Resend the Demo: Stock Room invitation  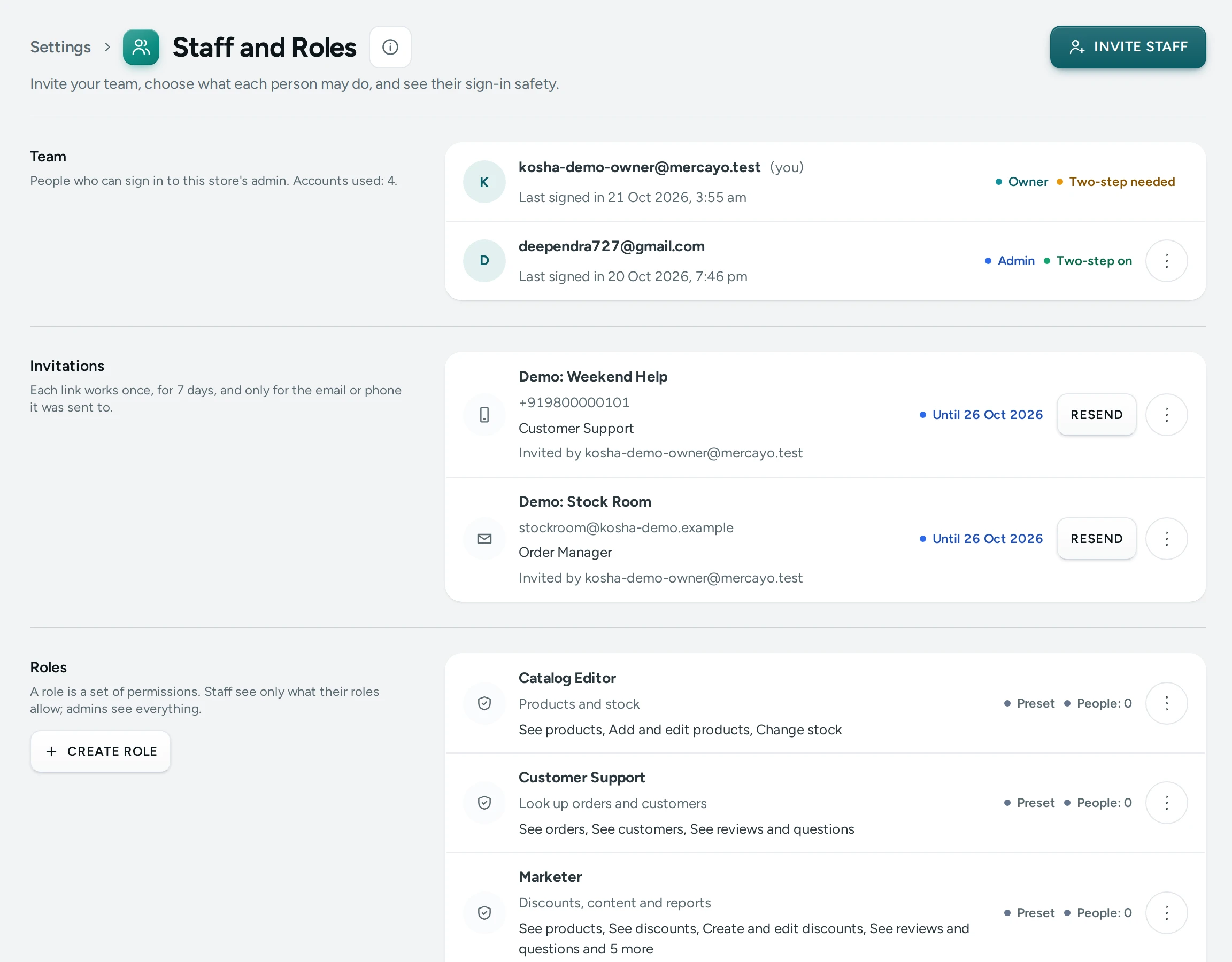(x=1096, y=539)
